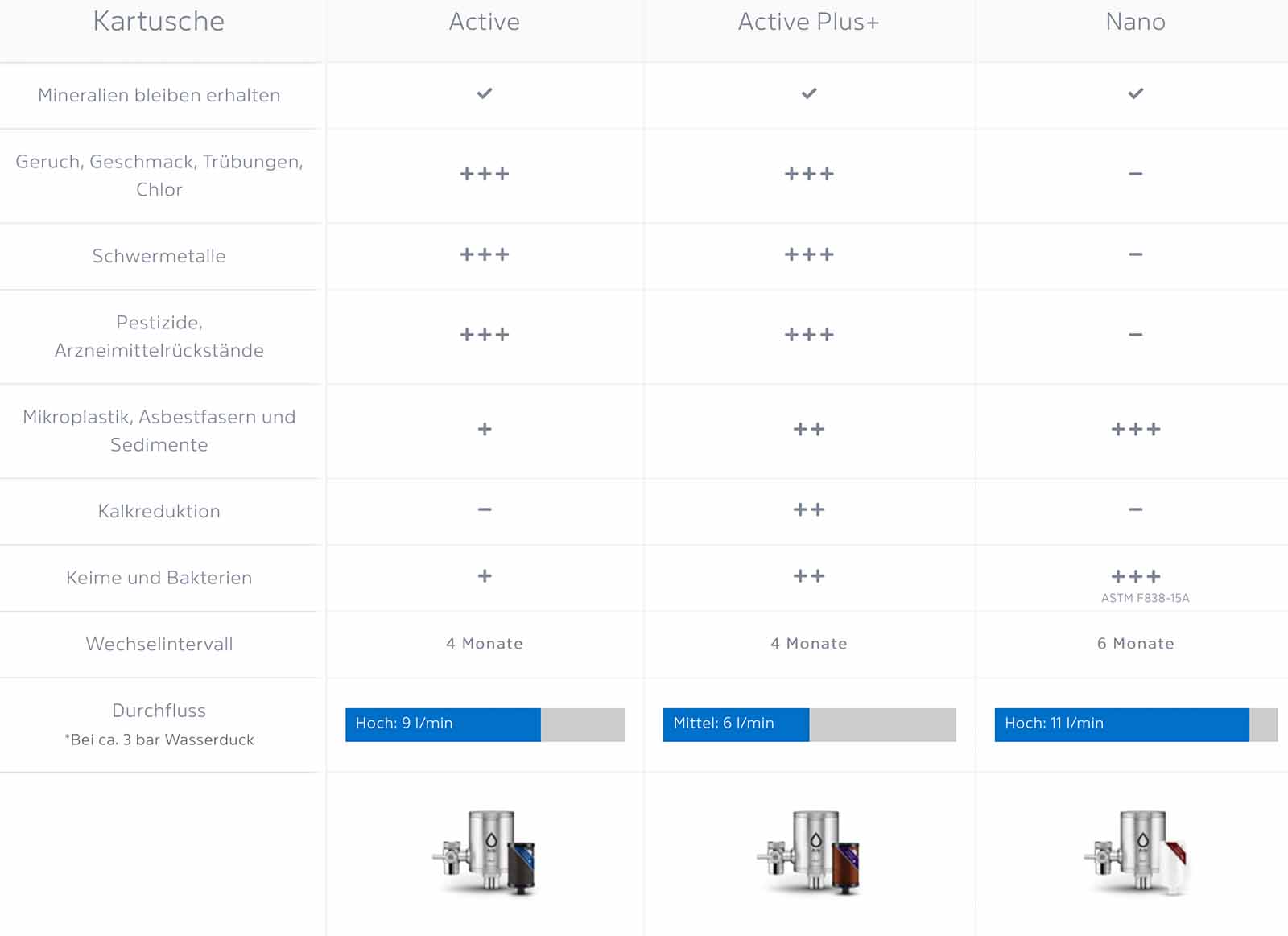1288x936 pixels.
Task: Select the Active column header
Action: (484, 22)
